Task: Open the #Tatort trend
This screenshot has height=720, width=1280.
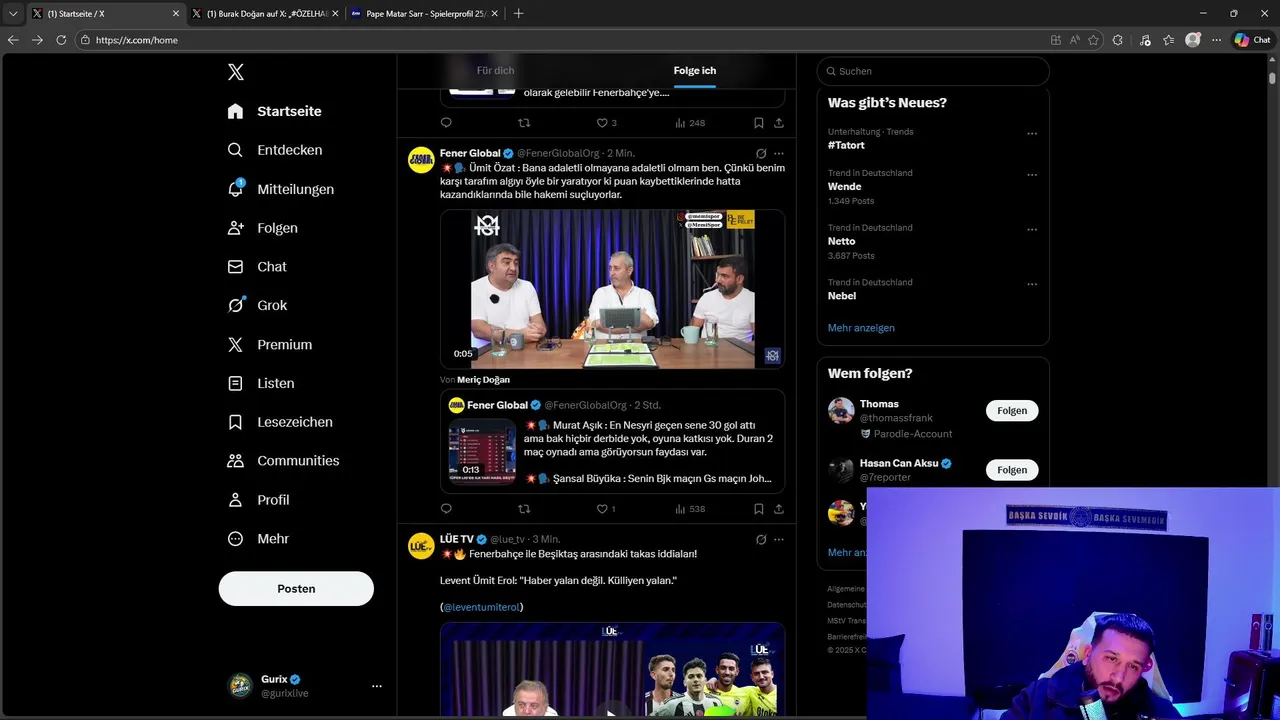Action: pos(846,145)
